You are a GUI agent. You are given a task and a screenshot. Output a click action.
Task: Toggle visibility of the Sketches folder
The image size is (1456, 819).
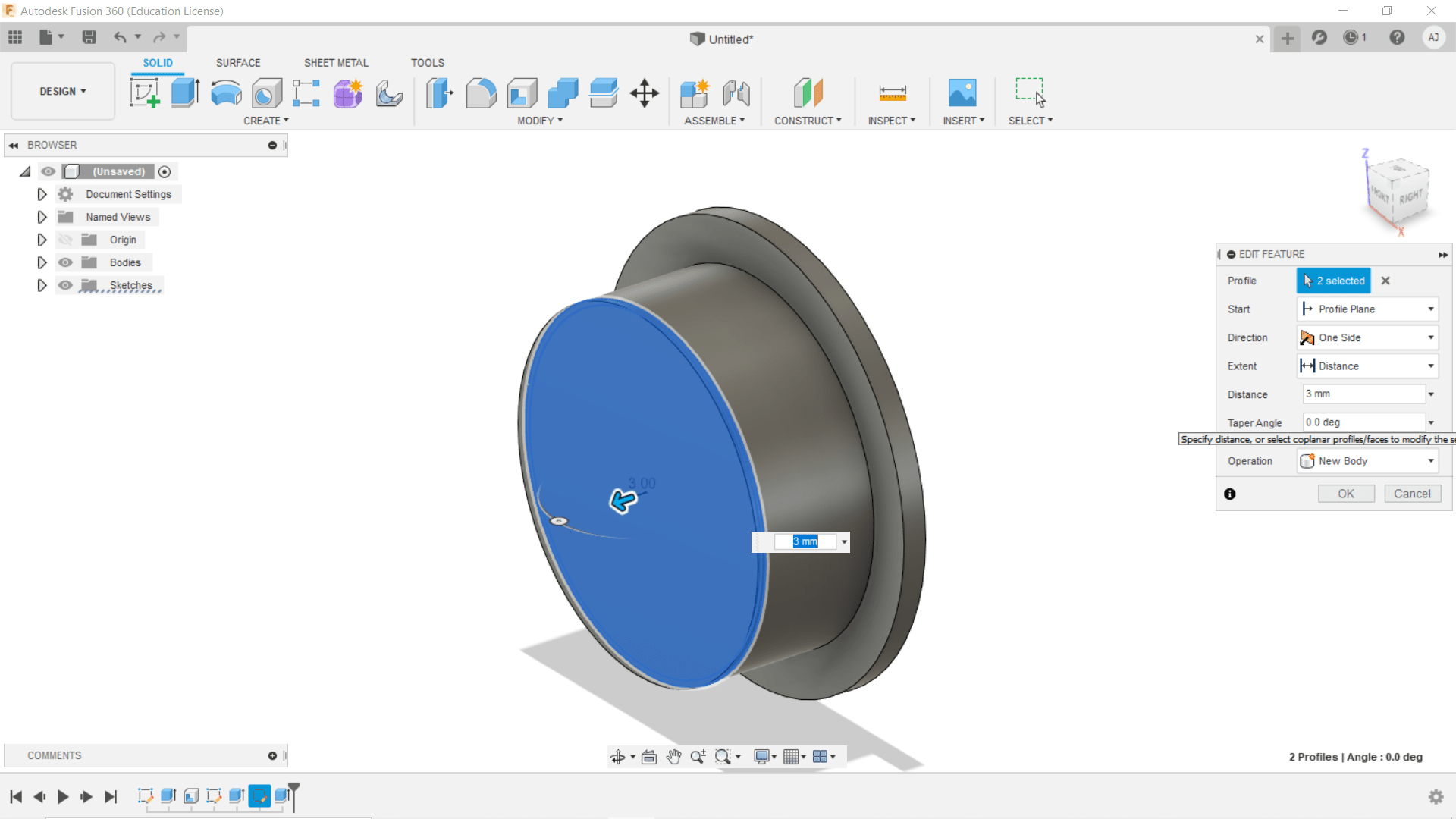[66, 285]
